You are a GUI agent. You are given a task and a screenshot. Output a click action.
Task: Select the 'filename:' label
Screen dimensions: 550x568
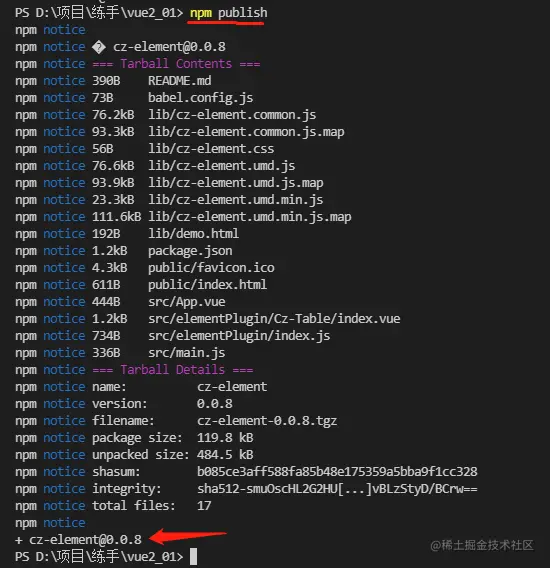[123, 421]
